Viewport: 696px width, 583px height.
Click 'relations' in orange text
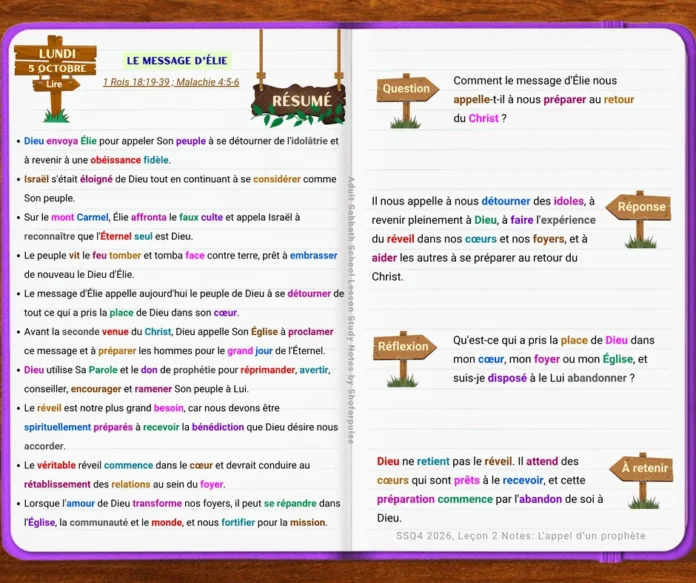tap(131, 484)
